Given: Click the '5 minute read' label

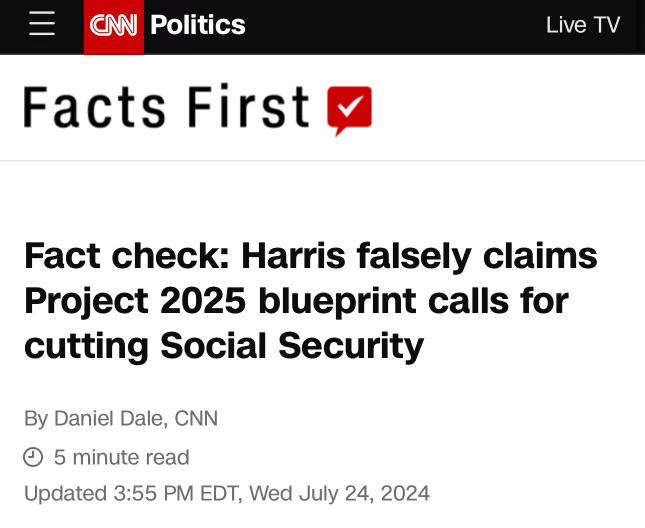Looking at the screenshot, I should pos(121,458).
